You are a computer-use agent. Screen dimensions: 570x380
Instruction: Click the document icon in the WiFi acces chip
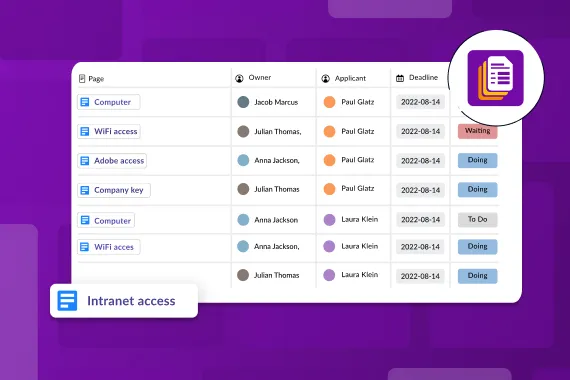[84, 247]
